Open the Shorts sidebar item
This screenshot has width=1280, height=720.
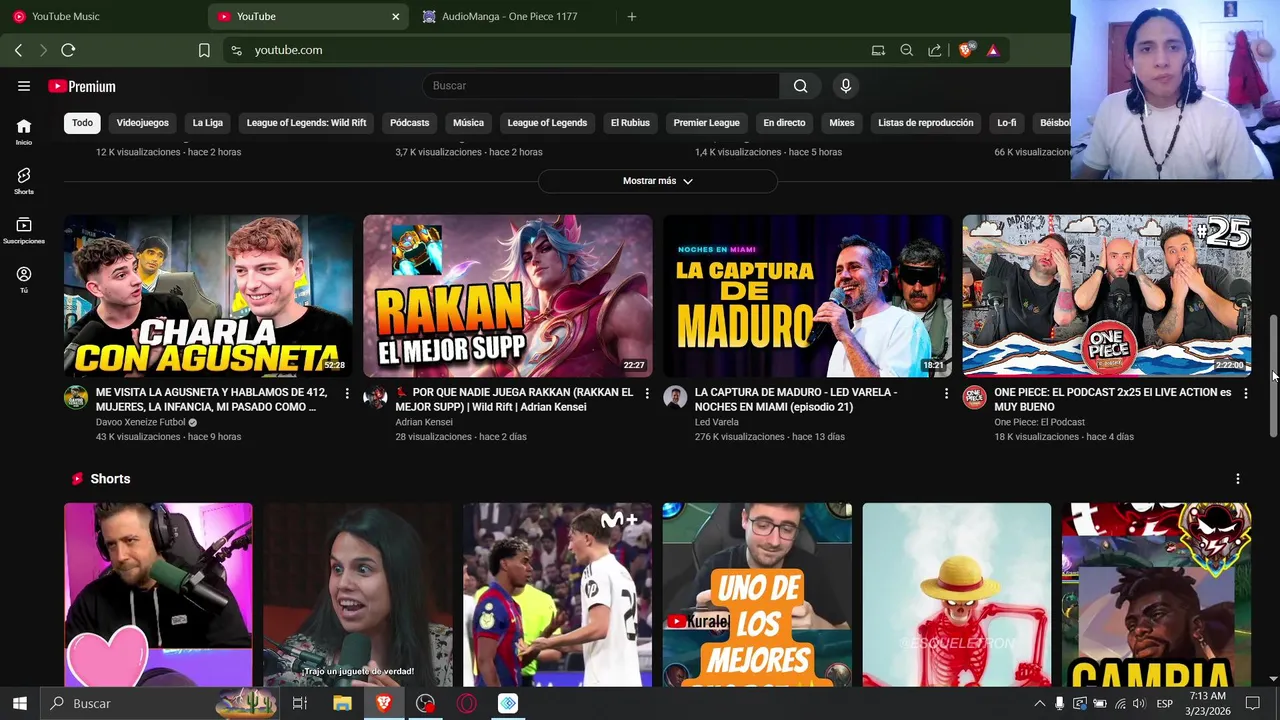coord(24,181)
